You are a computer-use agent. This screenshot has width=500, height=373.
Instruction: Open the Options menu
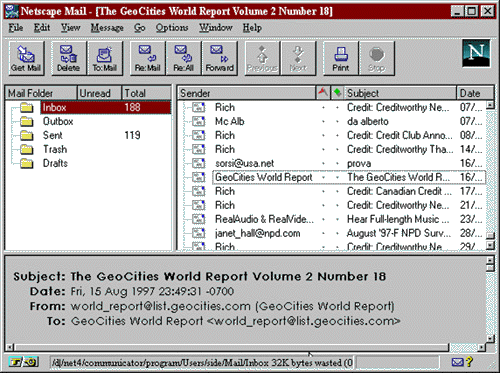point(172,28)
